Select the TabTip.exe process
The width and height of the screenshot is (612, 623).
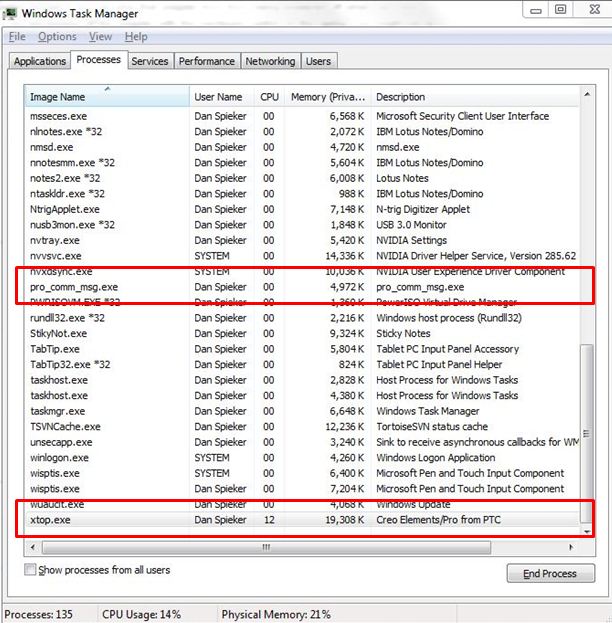click(x=301, y=349)
